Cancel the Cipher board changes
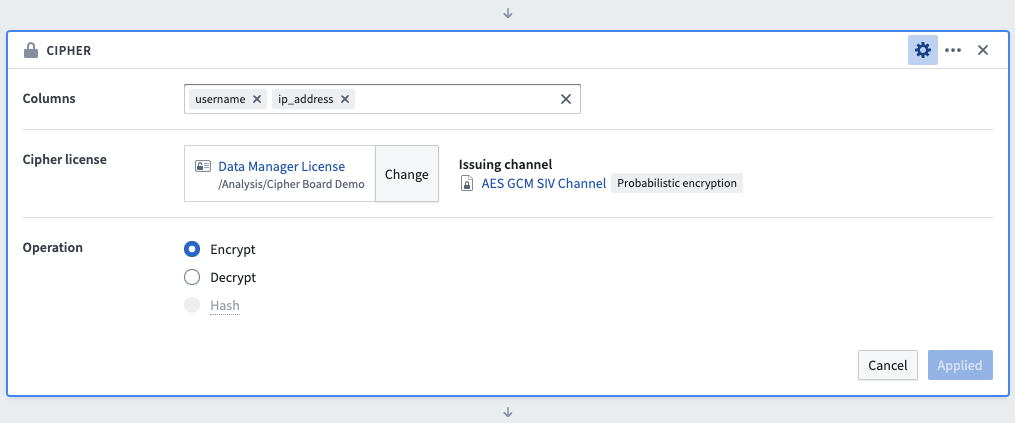 click(x=887, y=365)
